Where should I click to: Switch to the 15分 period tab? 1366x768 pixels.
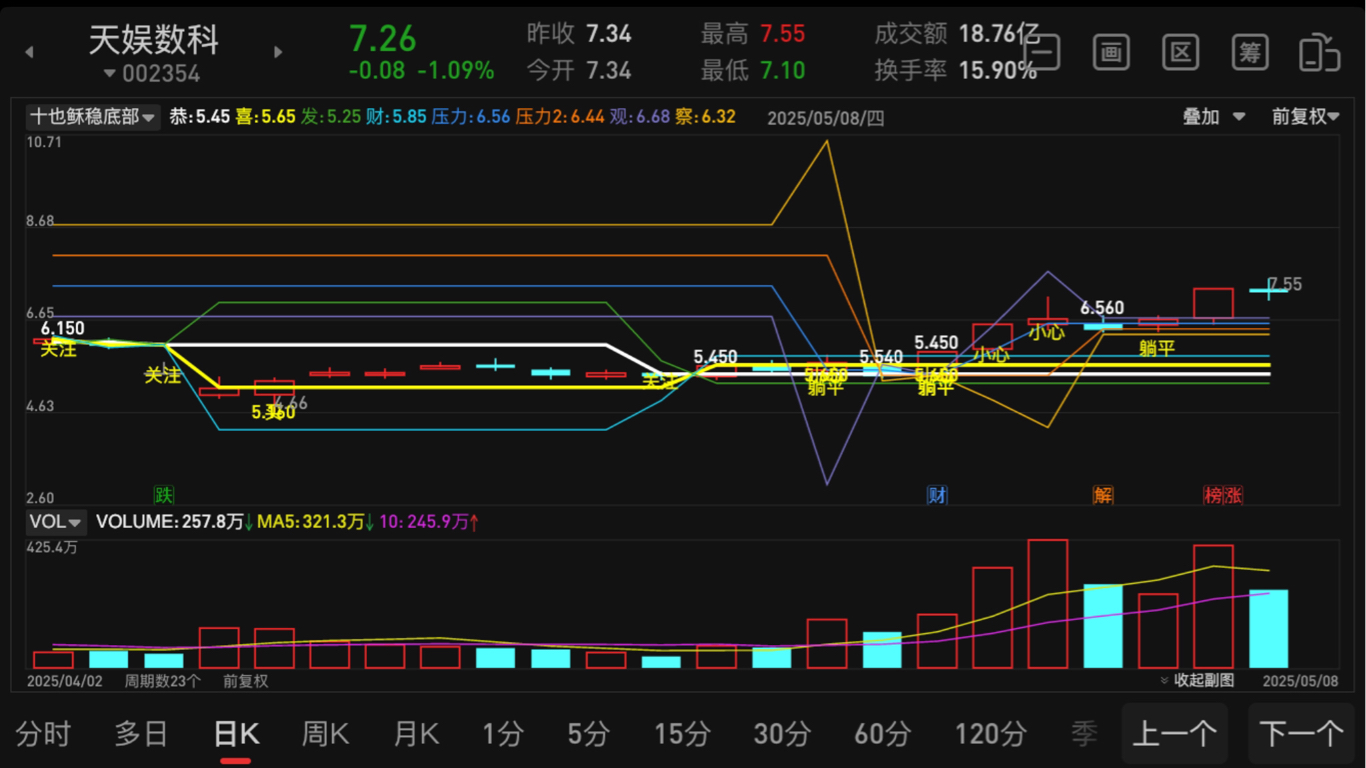(x=682, y=734)
